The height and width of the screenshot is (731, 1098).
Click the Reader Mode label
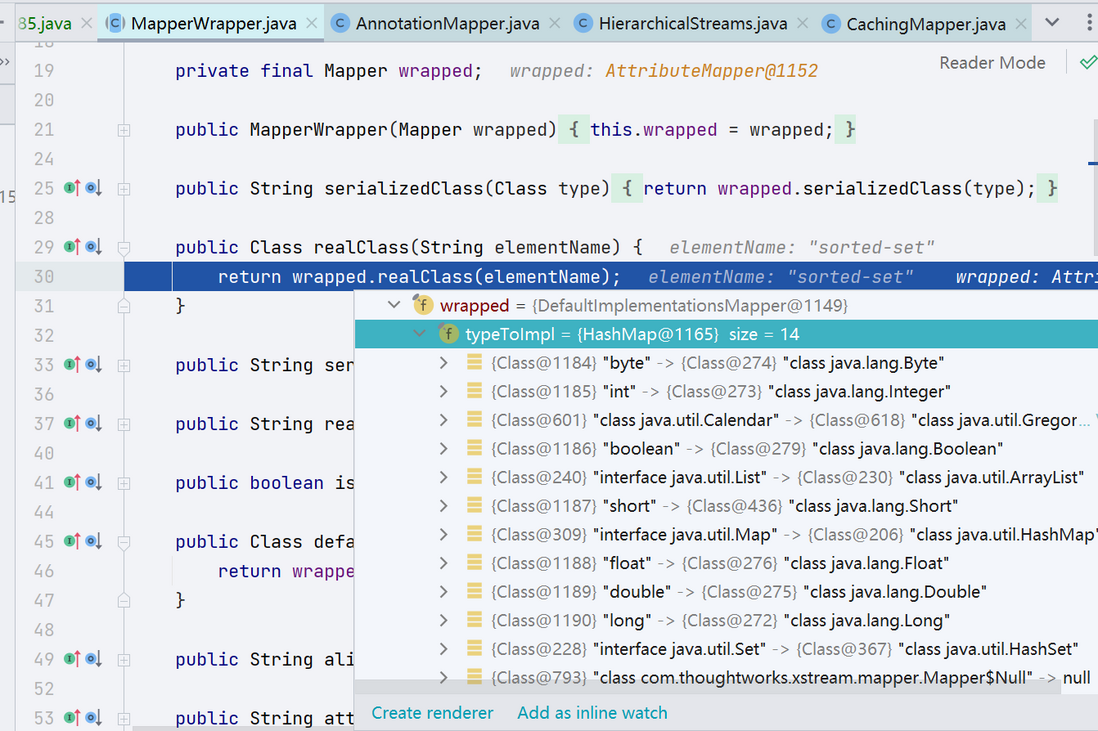(x=992, y=63)
